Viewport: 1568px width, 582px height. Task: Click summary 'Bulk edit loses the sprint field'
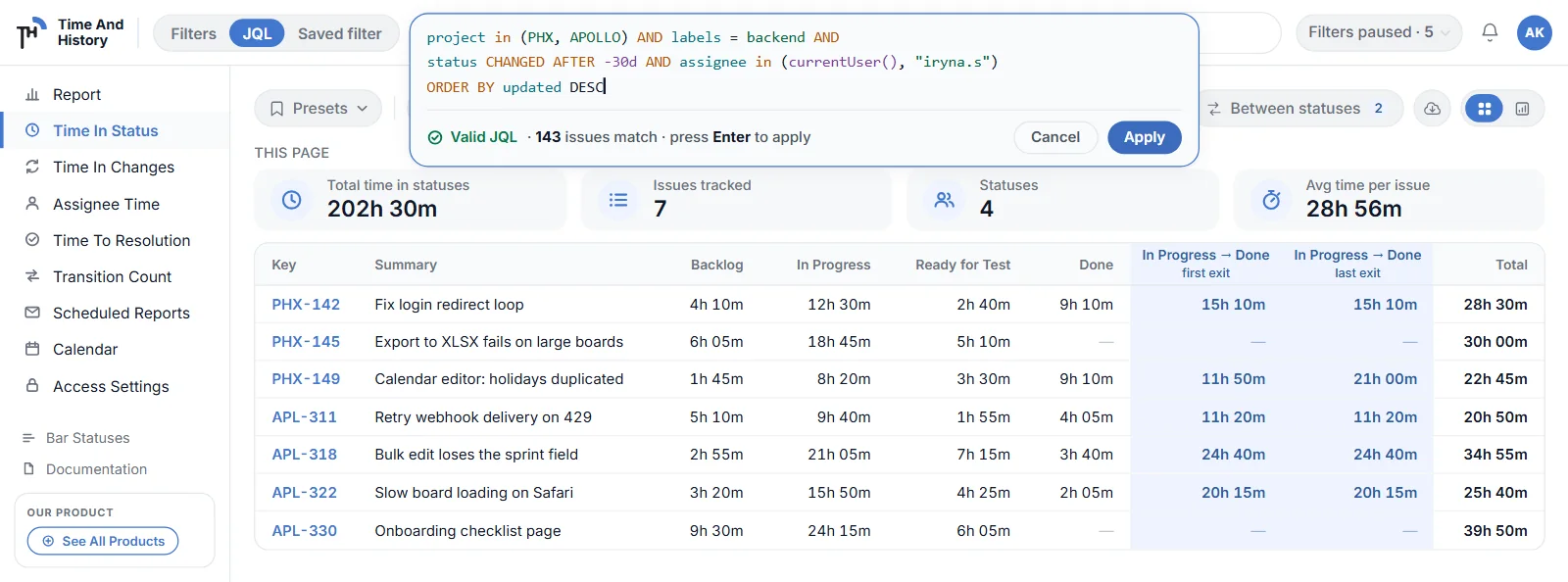476,455
